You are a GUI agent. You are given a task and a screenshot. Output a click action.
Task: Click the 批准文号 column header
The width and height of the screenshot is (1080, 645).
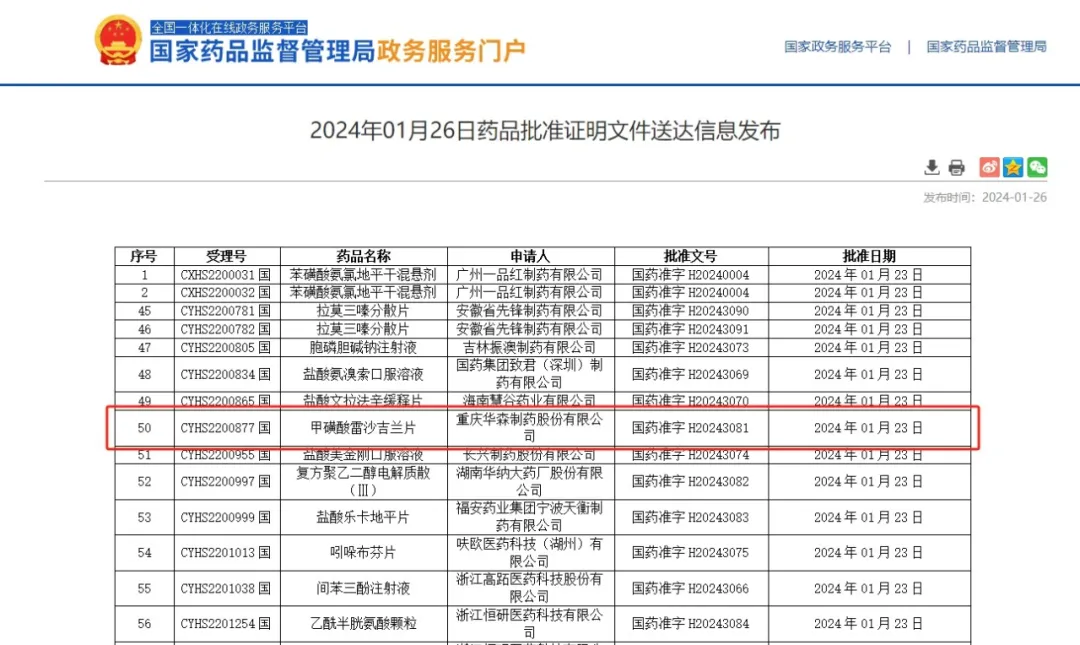tap(691, 256)
